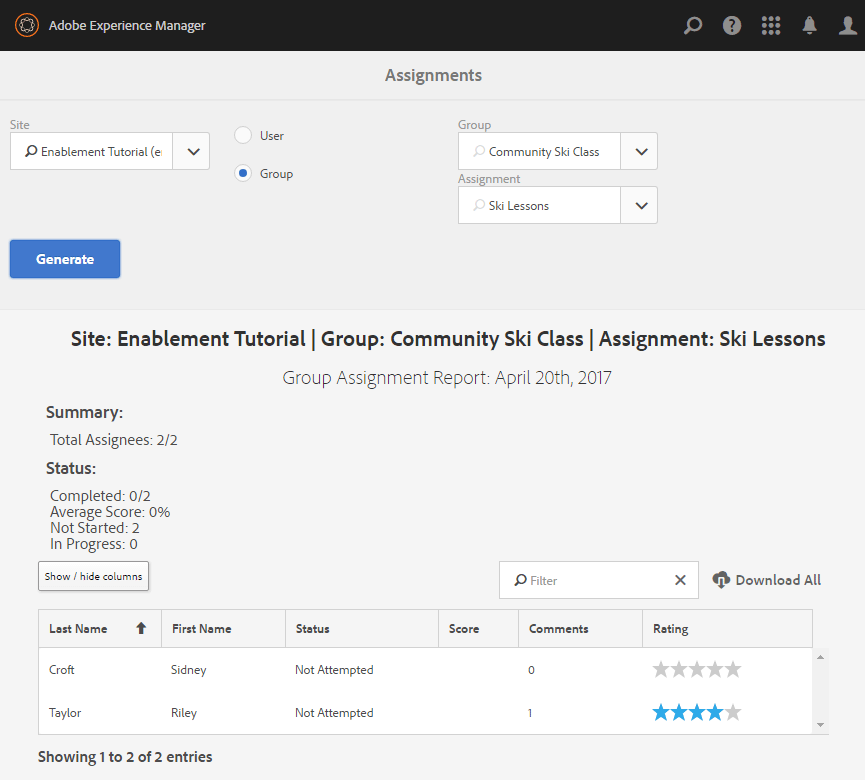Expand the Site dropdown arrow
Image resolution: width=865 pixels, height=780 pixels.
click(192, 152)
